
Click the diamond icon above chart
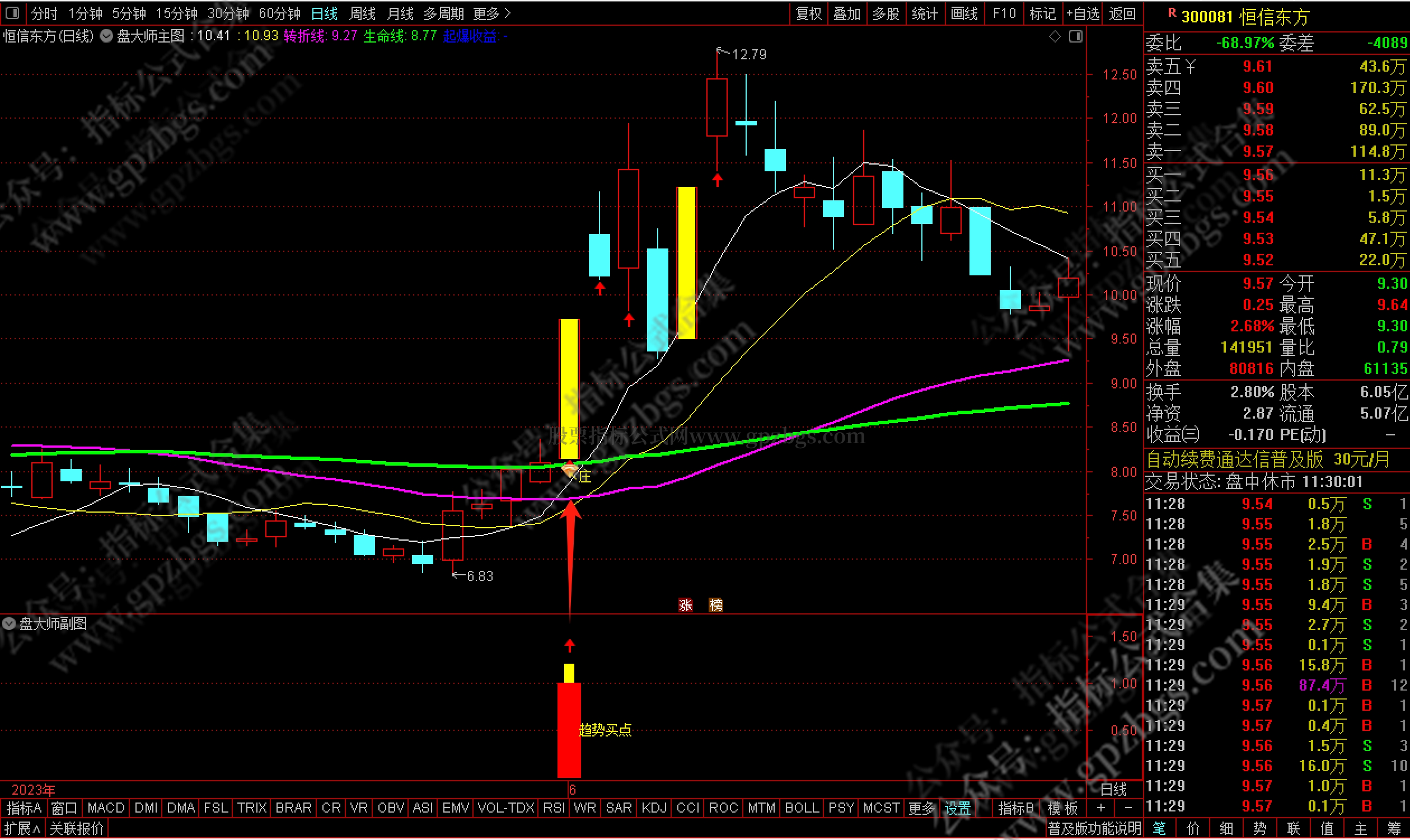click(1055, 37)
